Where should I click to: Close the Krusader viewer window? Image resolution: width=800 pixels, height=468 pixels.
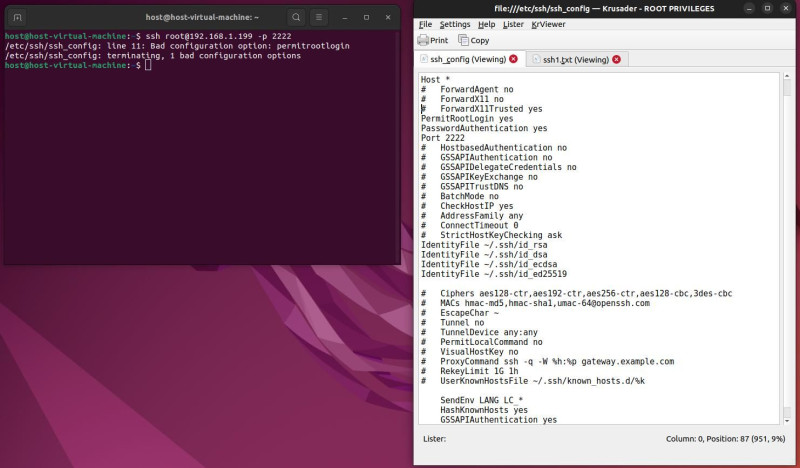click(786, 8)
